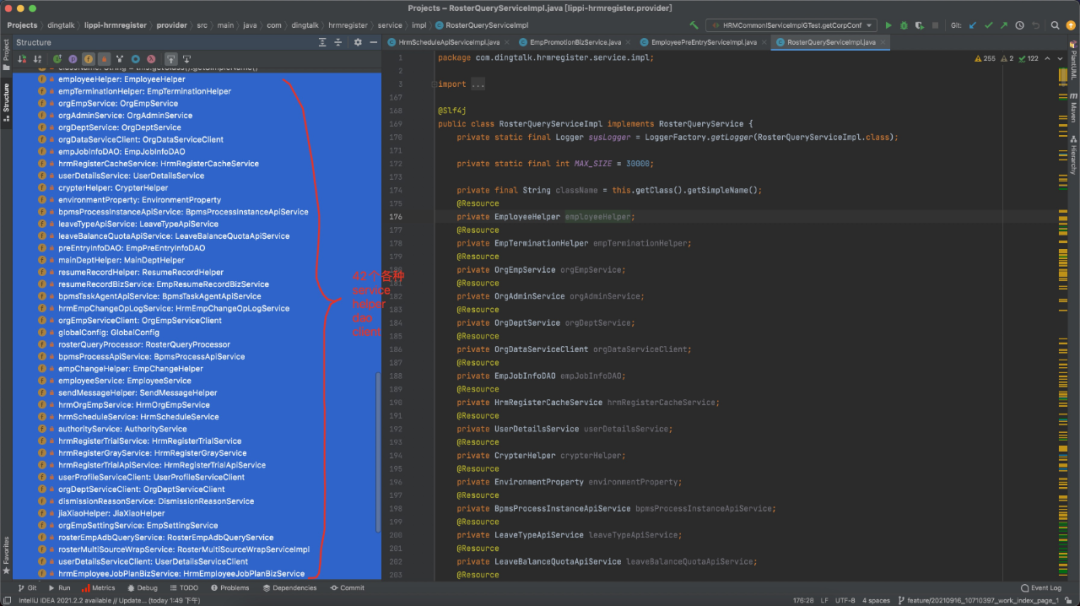Open the Event Log
Image resolution: width=1080 pixels, height=606 pixels.
(1041, 588)
